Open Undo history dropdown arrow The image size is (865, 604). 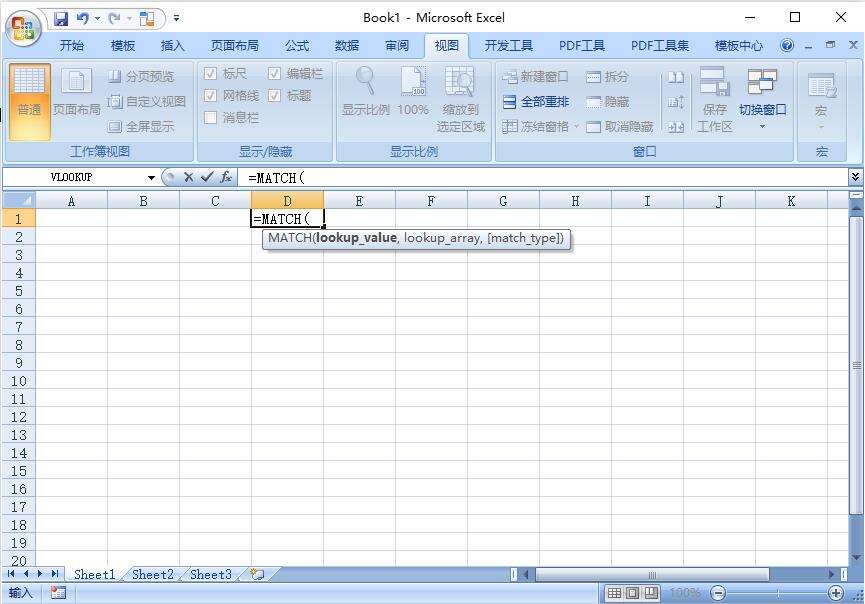click(x=98, y=19)
